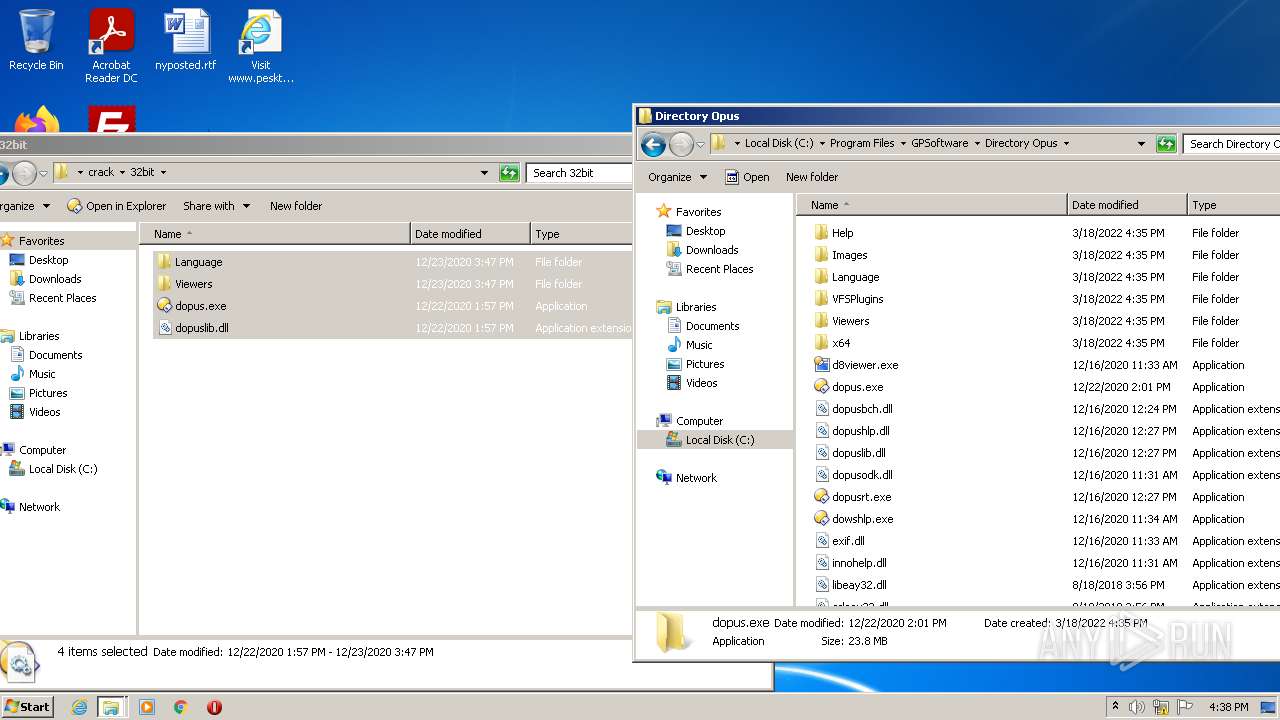
Task: Open Music library in 32bit window sidebar
Action: pos(42,374)
